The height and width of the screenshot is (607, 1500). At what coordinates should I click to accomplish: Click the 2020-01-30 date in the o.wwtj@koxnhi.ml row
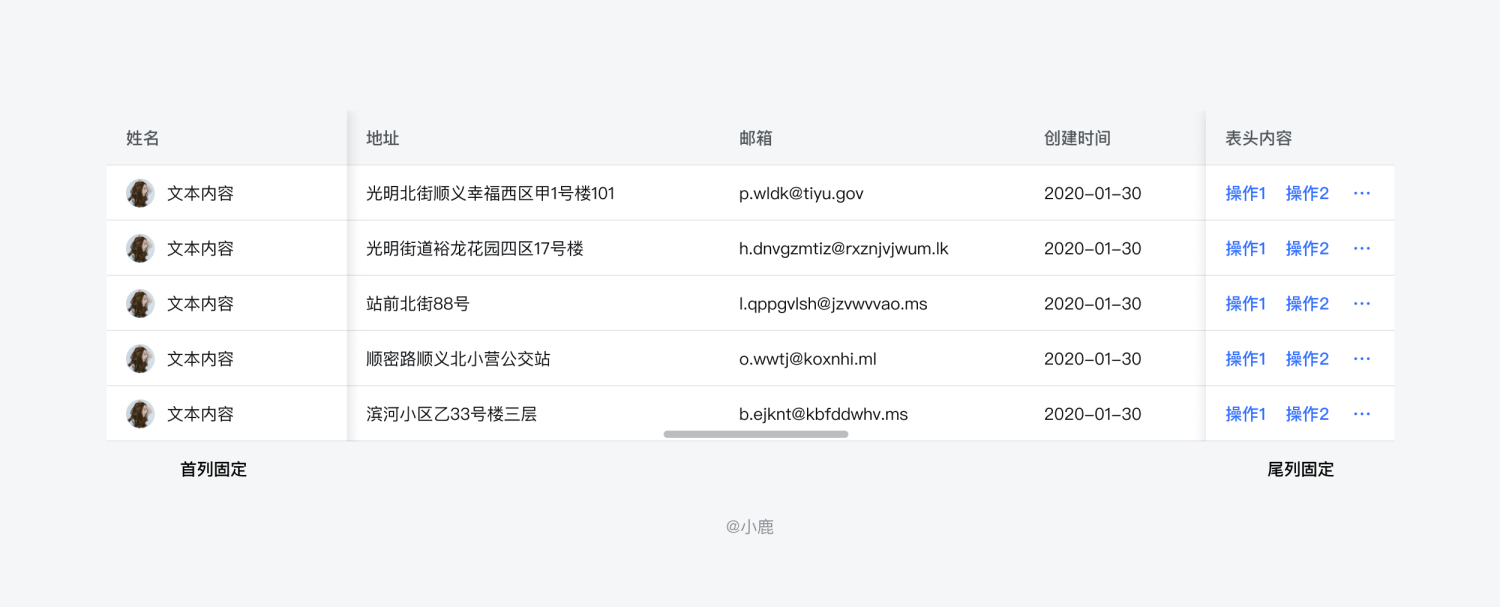pos(1092,358)
